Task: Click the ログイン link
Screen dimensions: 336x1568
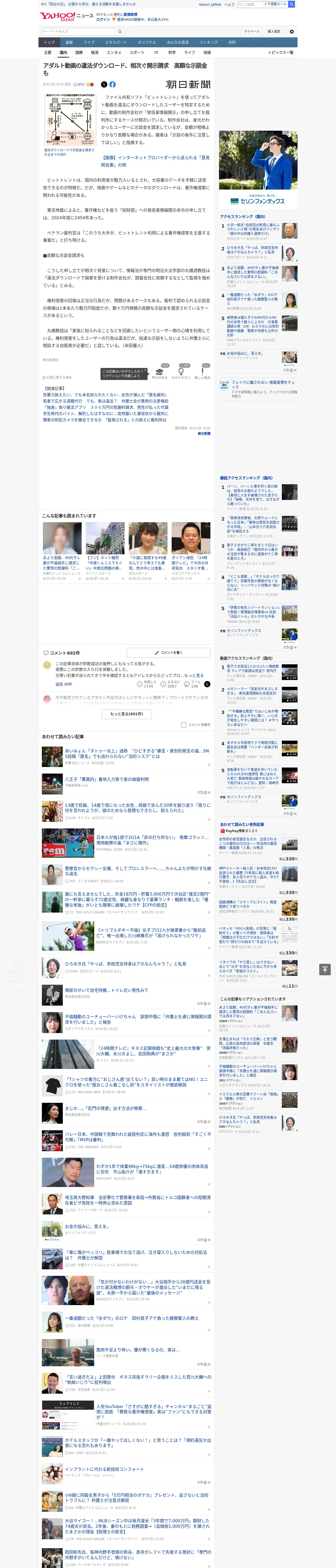Action: point(103,20)
